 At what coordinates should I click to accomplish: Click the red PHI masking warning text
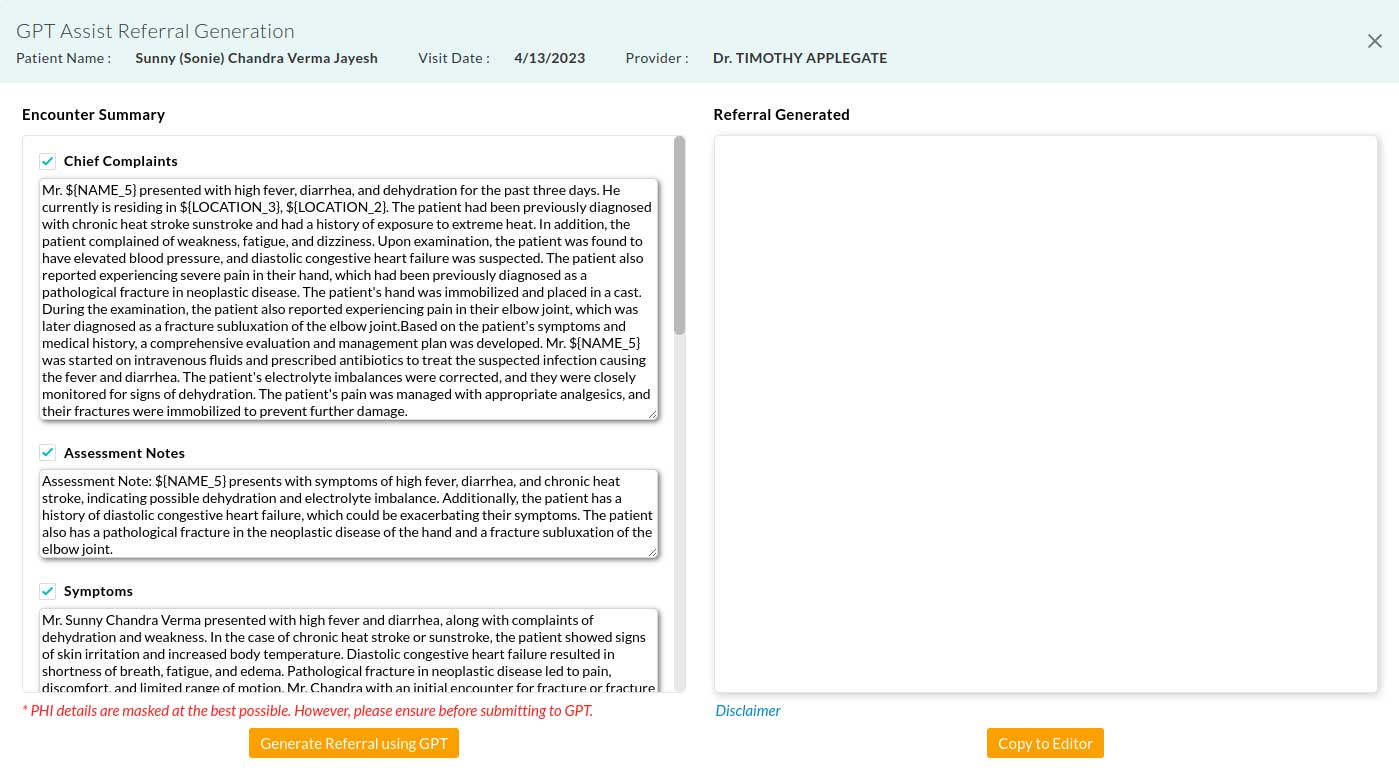pos(307,710)
